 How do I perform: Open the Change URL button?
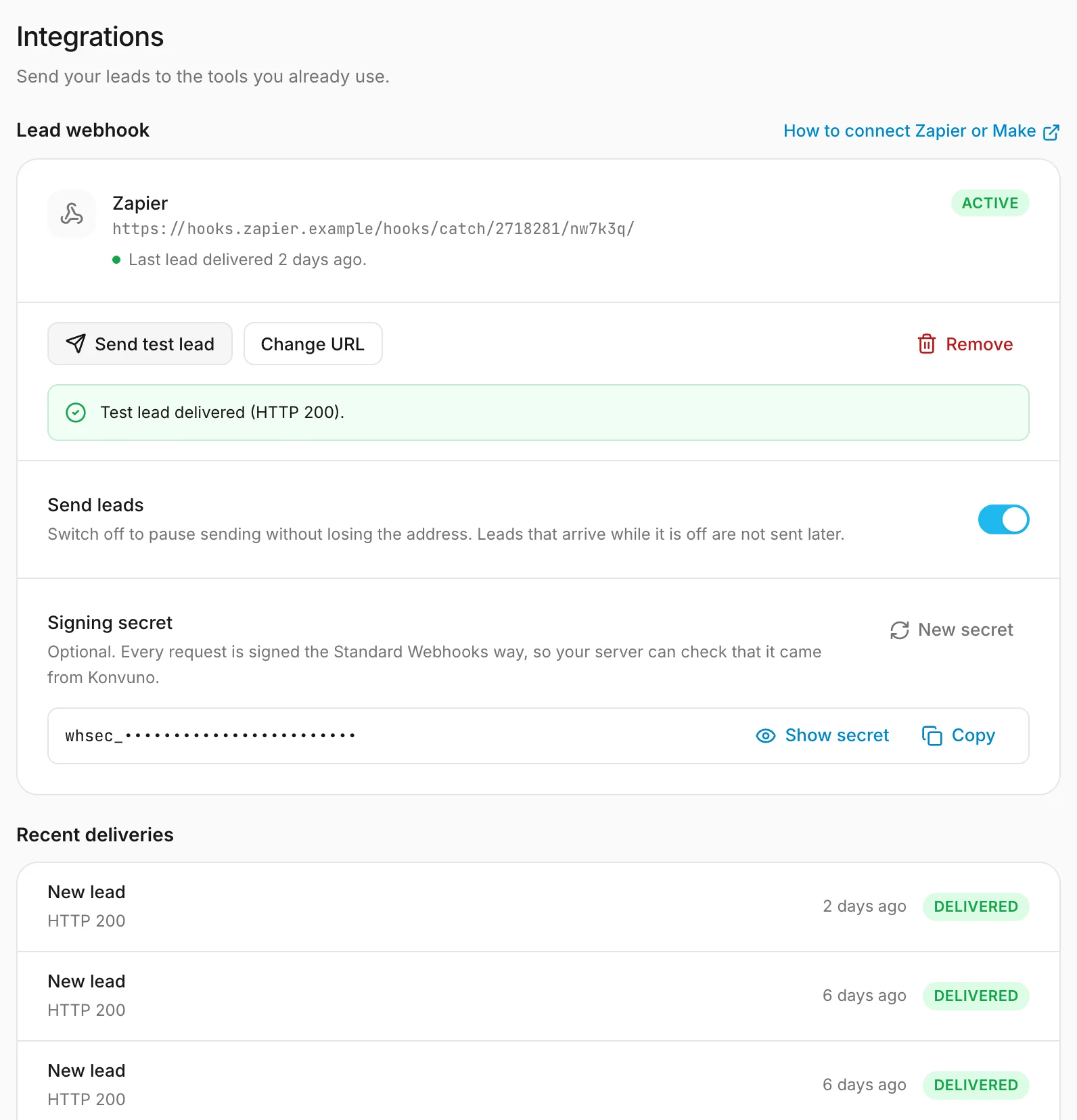tap(313, 344)
